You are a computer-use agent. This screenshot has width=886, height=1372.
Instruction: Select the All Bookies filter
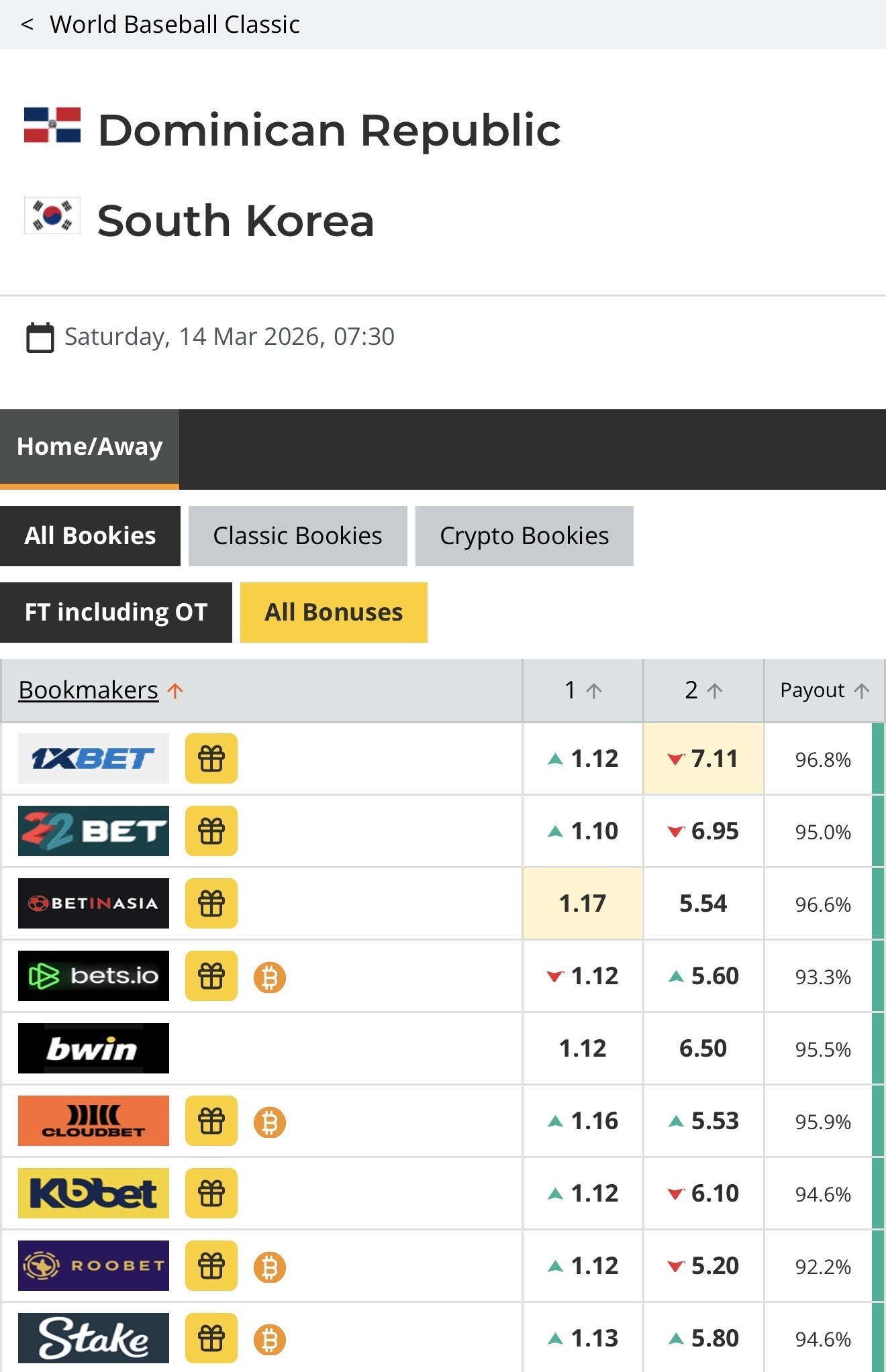click(90, 536)
